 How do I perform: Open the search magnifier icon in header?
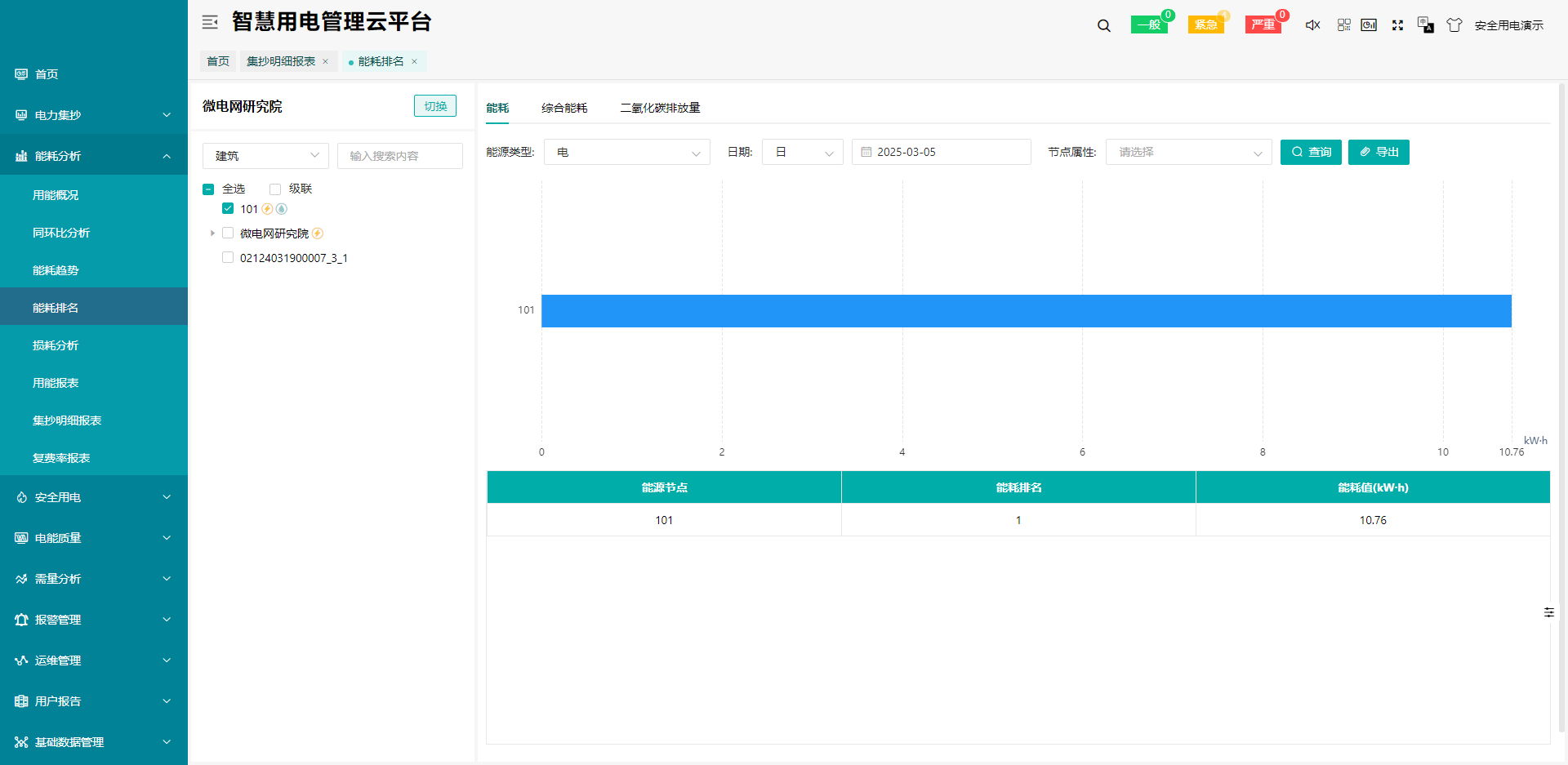coord(1104,25)
